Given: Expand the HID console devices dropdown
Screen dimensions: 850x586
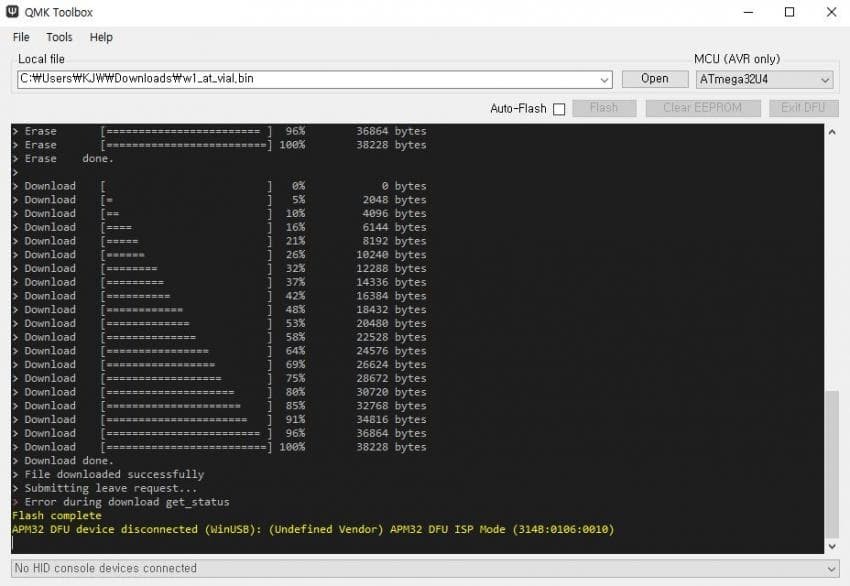Looking at the screenshot, I should [832, 569].
